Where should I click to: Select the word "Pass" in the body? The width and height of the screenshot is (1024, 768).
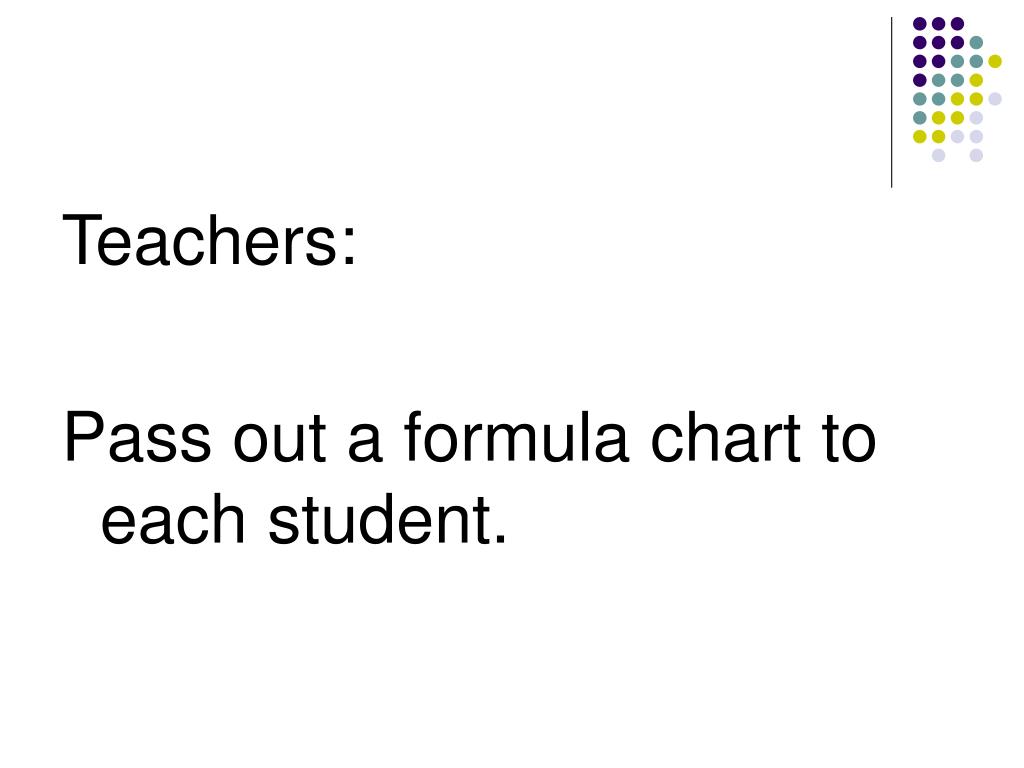pyautogui.click(x=138, y=437)
